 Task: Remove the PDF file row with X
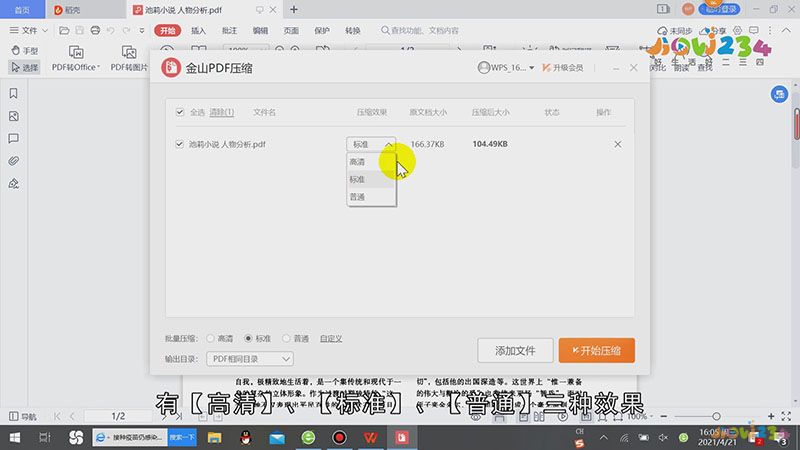(617, 144)
